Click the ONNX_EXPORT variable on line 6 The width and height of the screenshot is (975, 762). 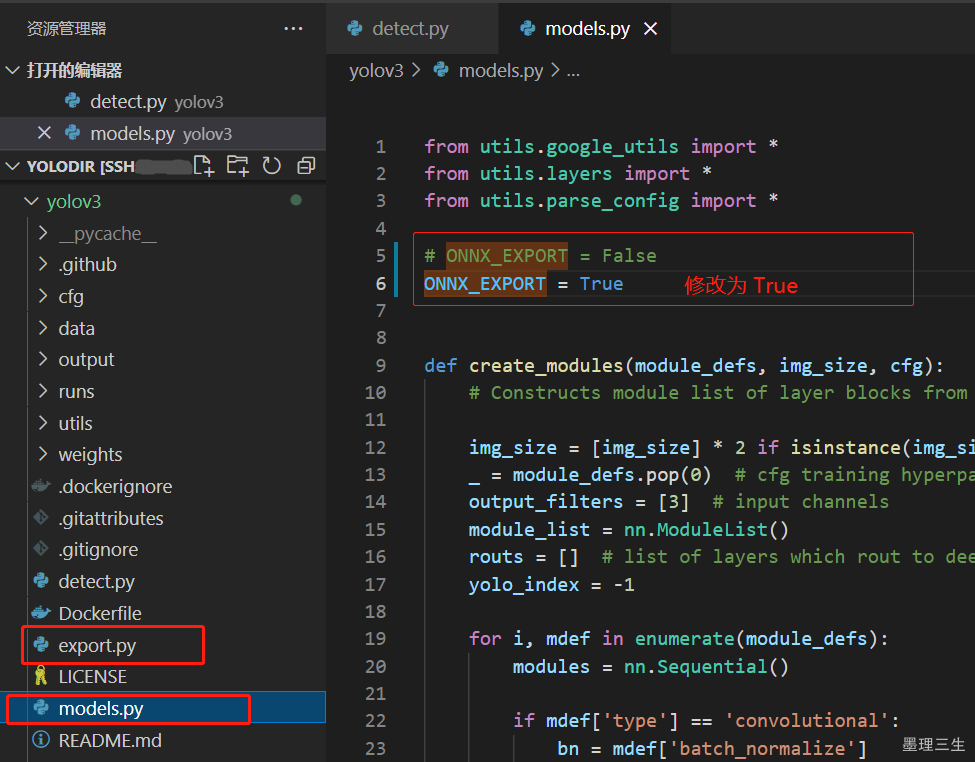[485, 284]
